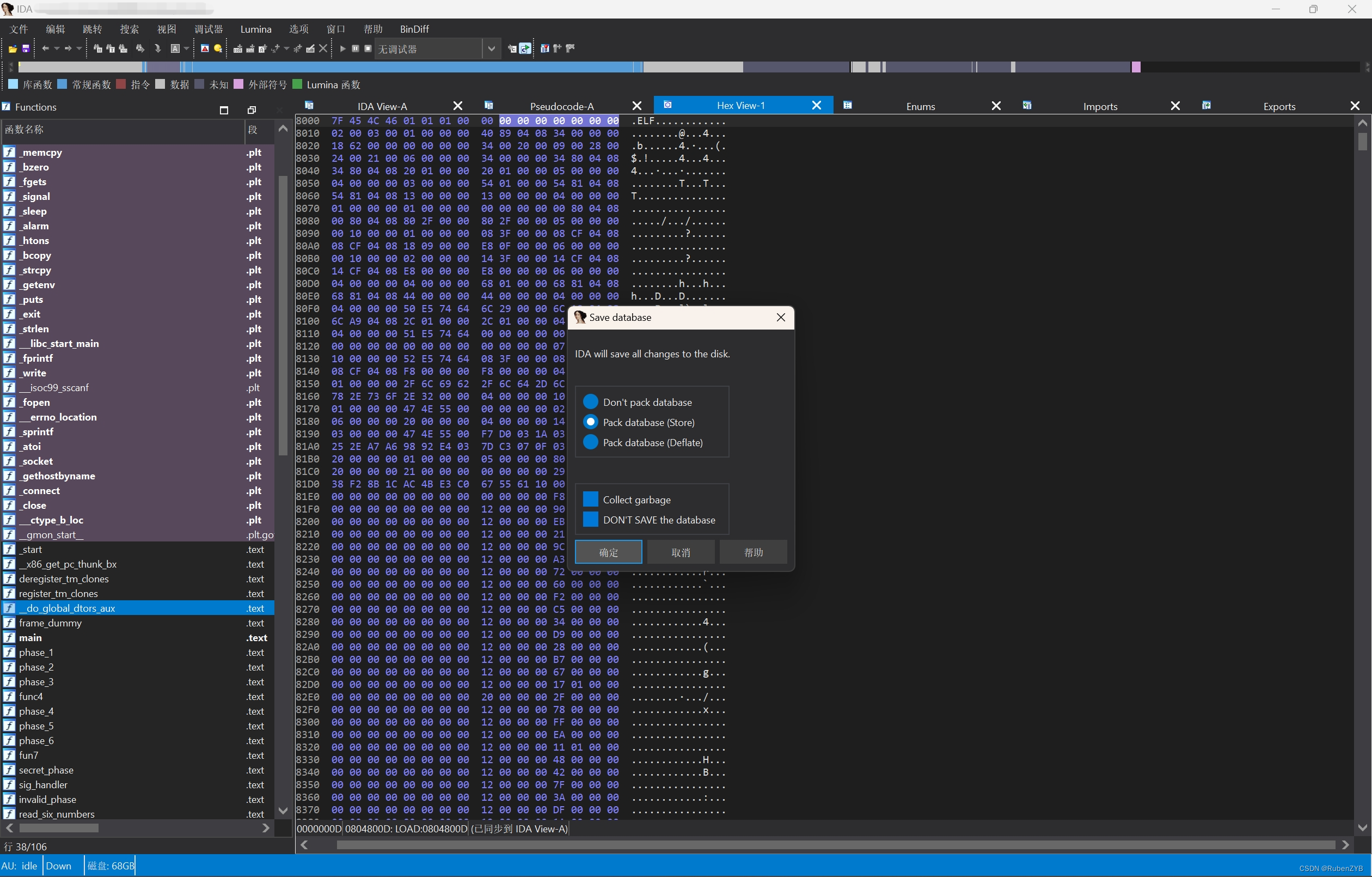Switch to the Pseudocode-A tab

point(561,106)
